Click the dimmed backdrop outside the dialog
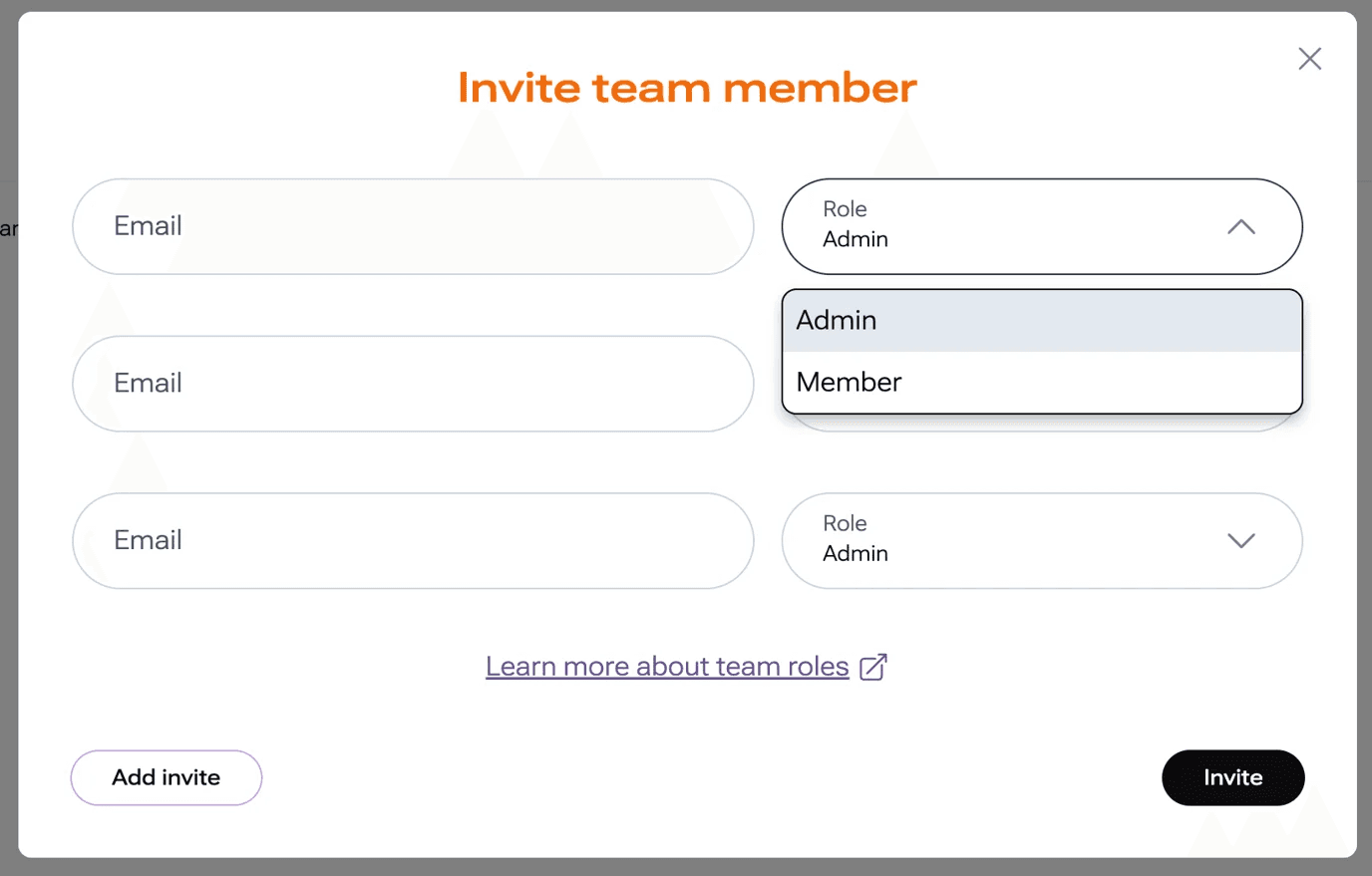Image resolution: width=1372 pixels, height=876 pixels. click(8, 498)
